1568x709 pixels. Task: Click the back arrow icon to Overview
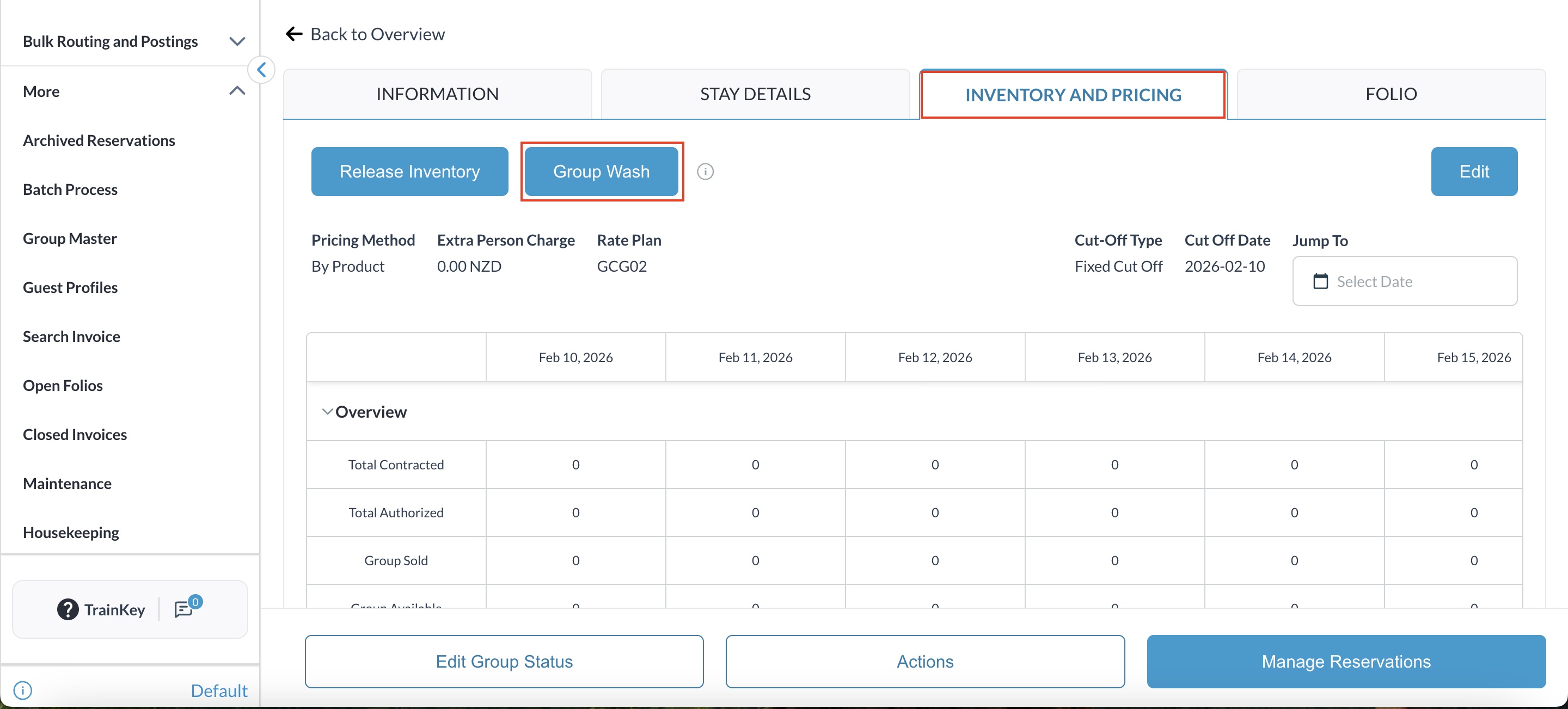295,34
